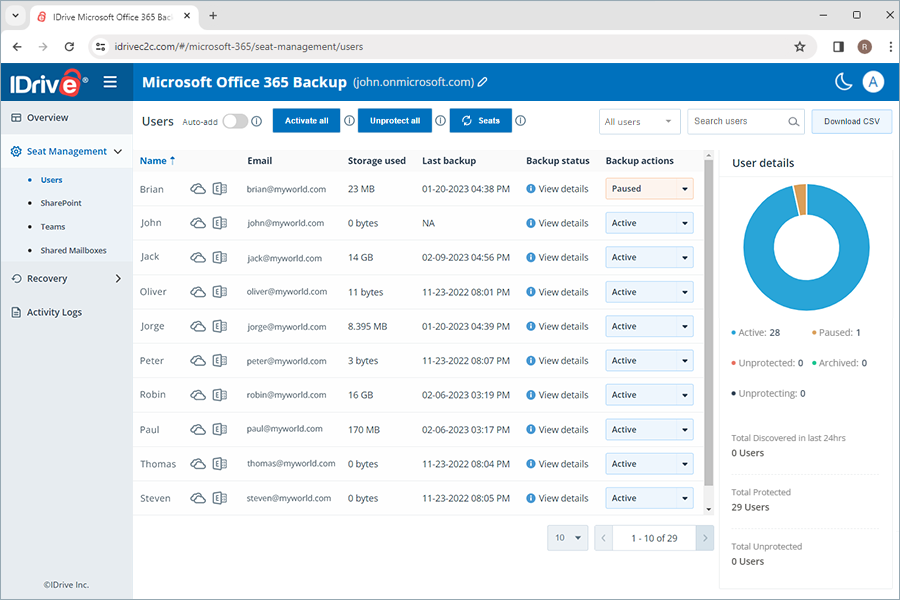Show info about Activate all
This screenshot has width=900, height=600.
349,121
